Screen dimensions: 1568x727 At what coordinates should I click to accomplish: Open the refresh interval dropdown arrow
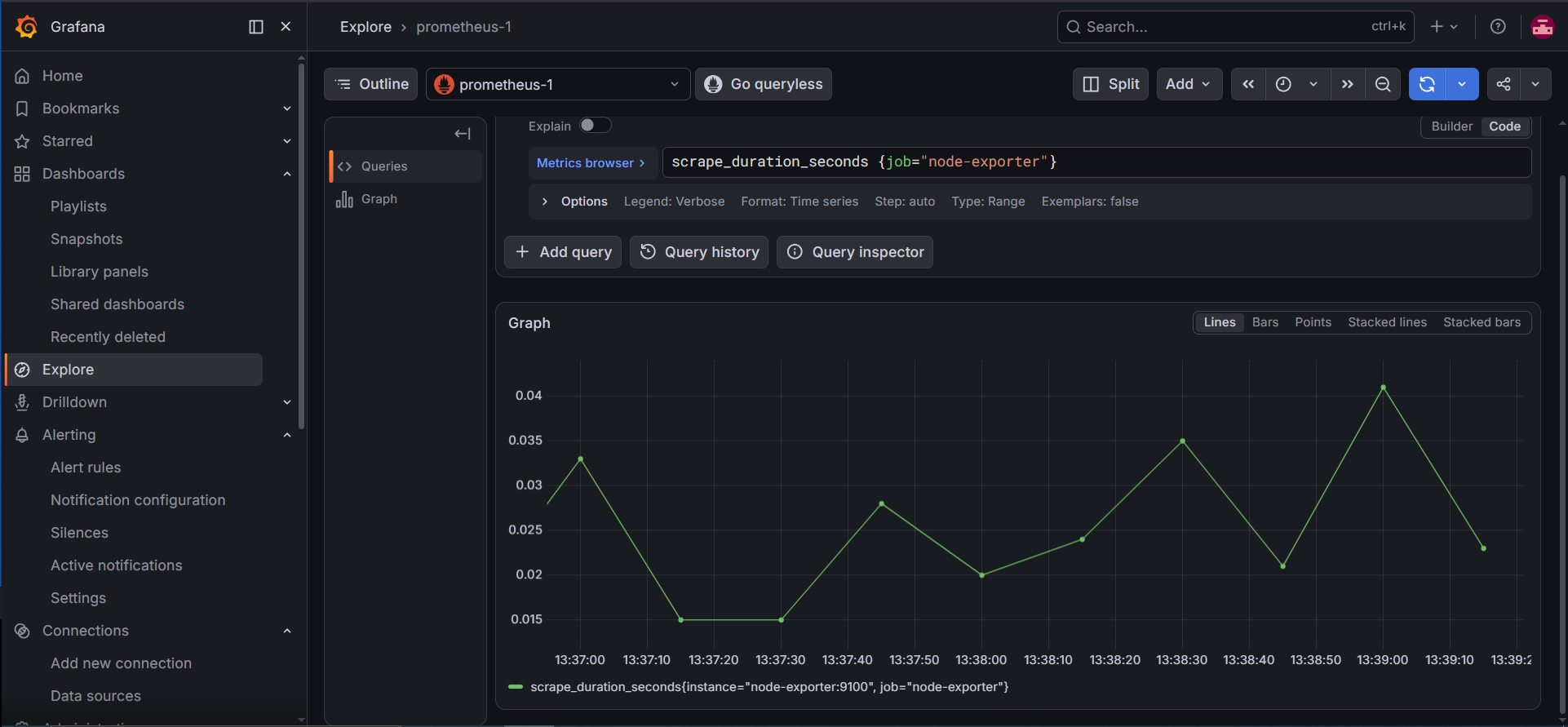click(1462, 84)
